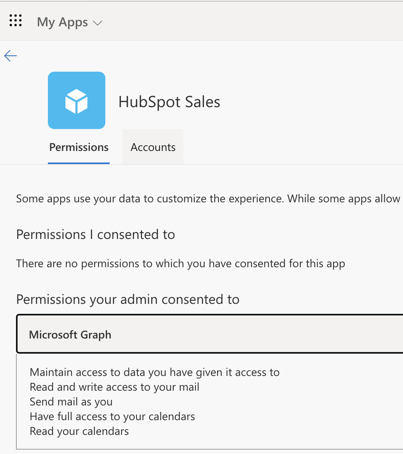Switch to the Accounts tab

pyautogui.click(x=153, y=147)
